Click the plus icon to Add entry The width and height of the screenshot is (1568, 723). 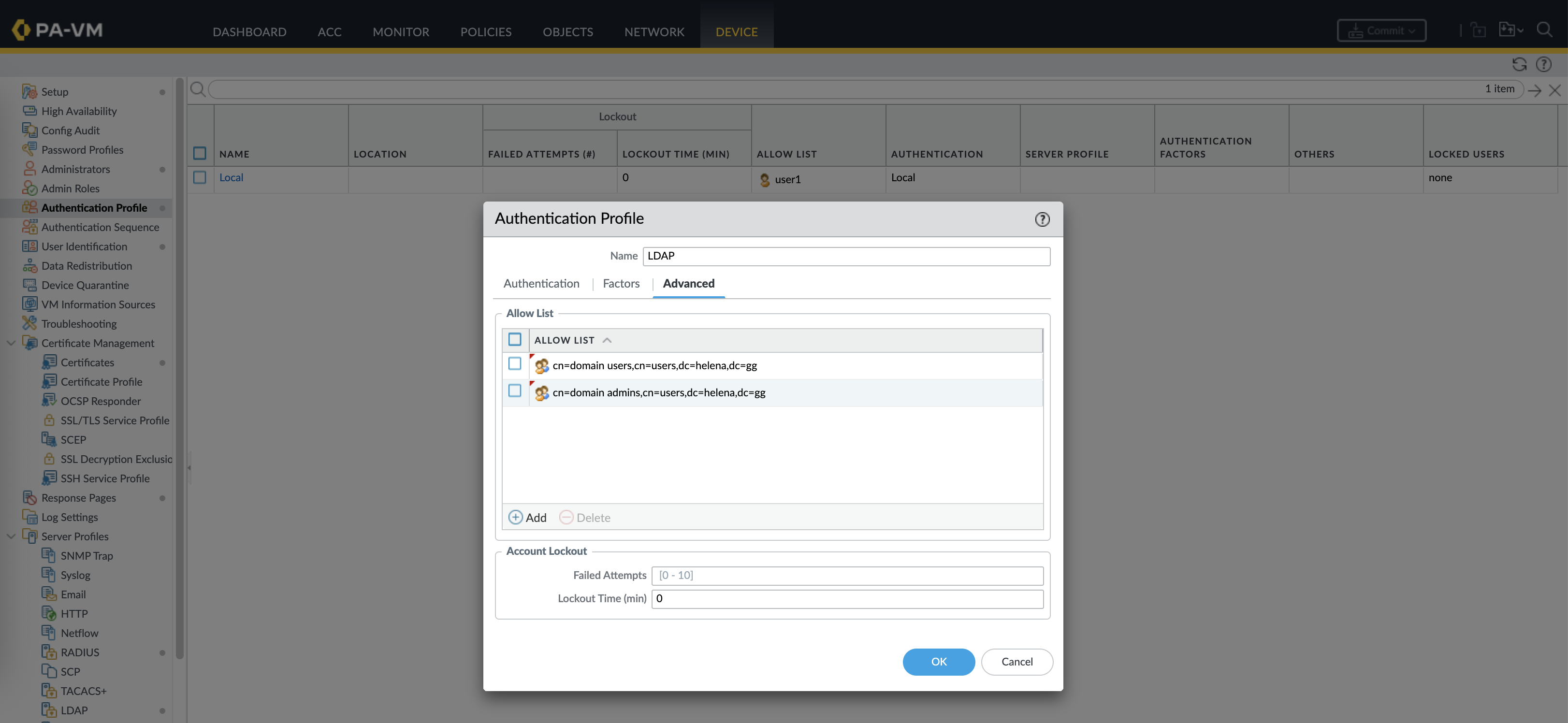[515, 517]
